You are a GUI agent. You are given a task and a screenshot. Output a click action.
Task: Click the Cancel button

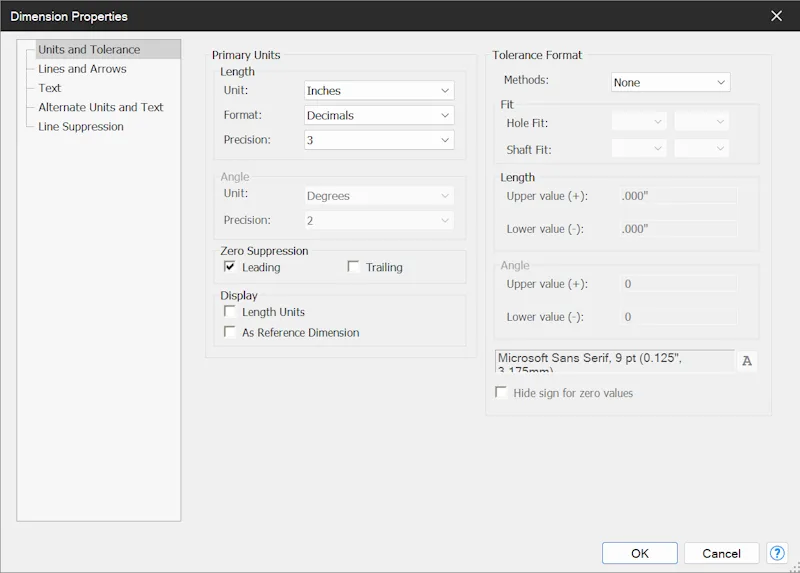point(721,553)
